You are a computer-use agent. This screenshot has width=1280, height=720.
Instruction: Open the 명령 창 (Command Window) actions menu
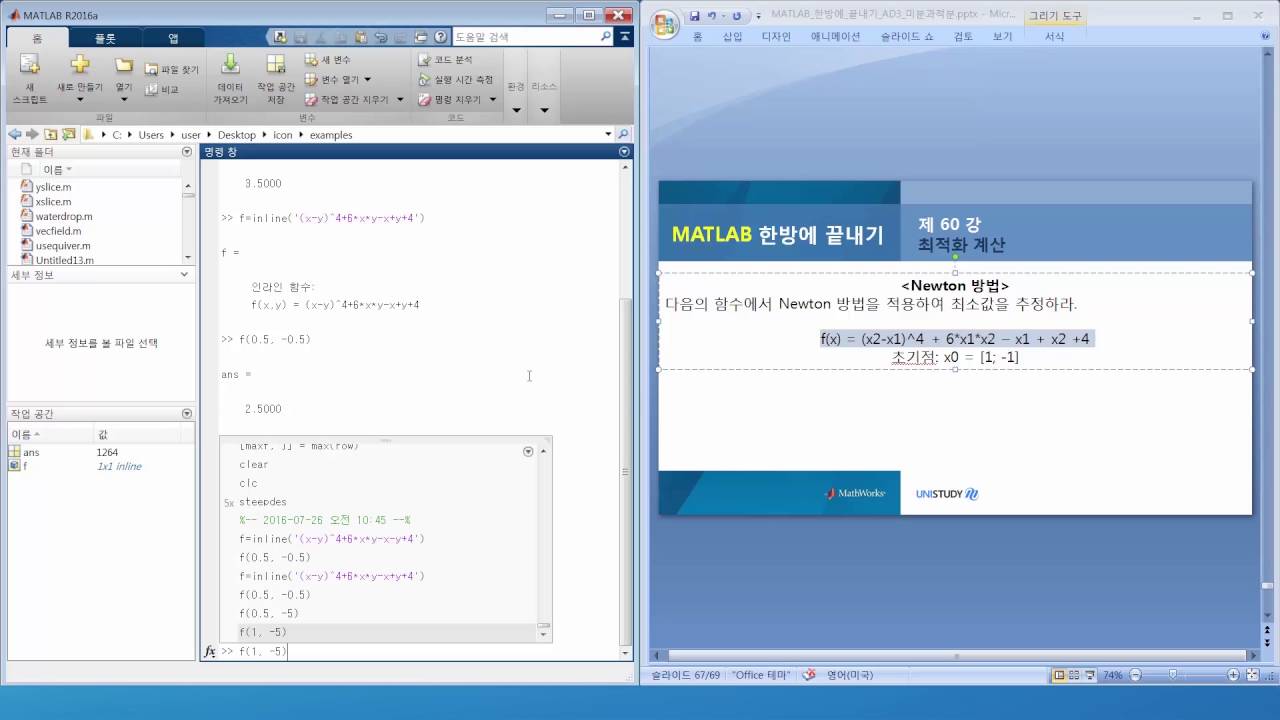tap(625, 151)
